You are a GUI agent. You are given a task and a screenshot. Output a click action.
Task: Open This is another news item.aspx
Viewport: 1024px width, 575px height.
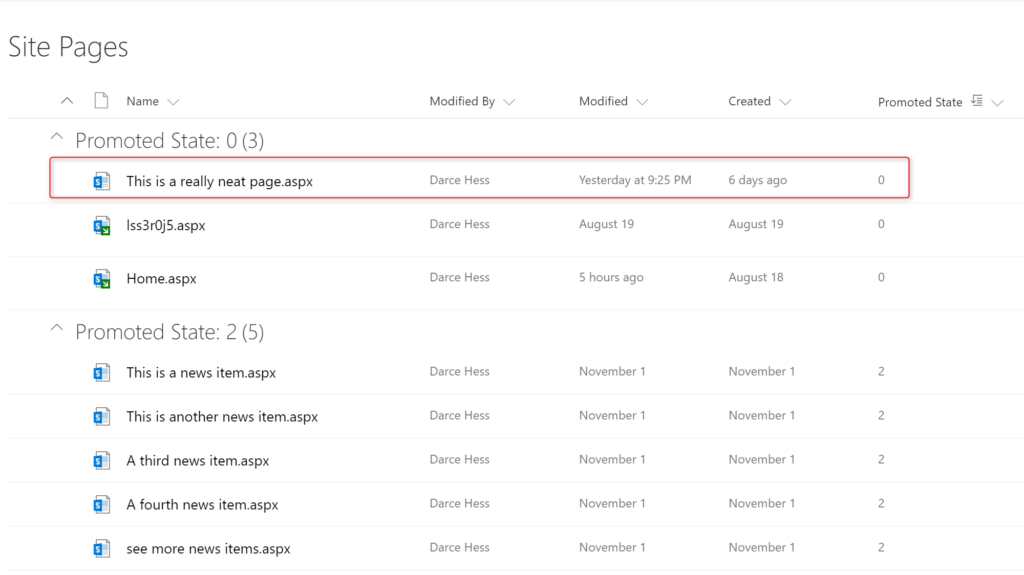click(222, 417)
